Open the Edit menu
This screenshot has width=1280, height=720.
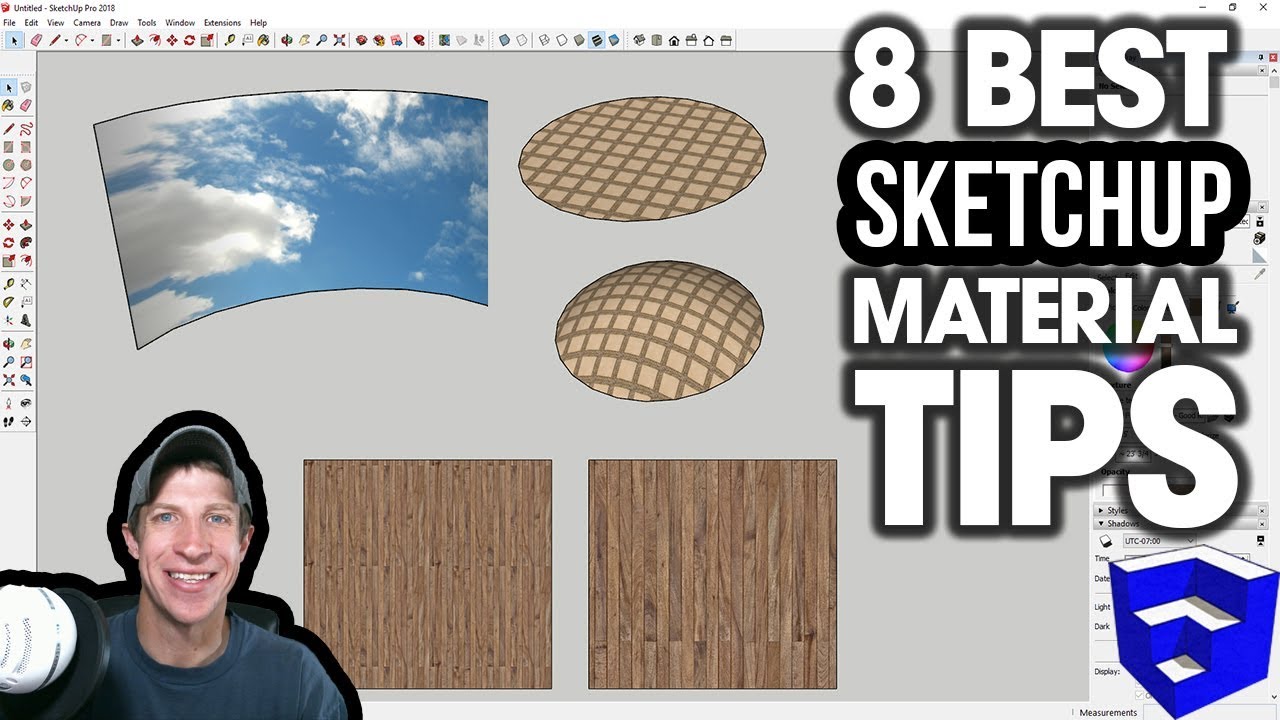pyautogui.click(x=32, y=22)
